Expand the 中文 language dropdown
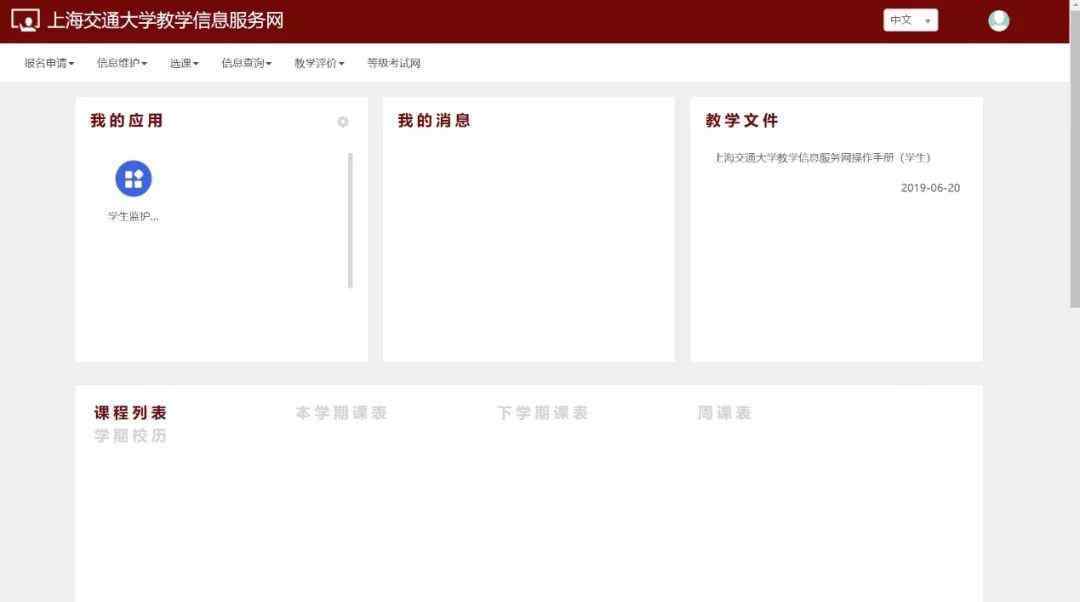The height and width of the screenshot is (602, 1080). click(x=910, y=20)
